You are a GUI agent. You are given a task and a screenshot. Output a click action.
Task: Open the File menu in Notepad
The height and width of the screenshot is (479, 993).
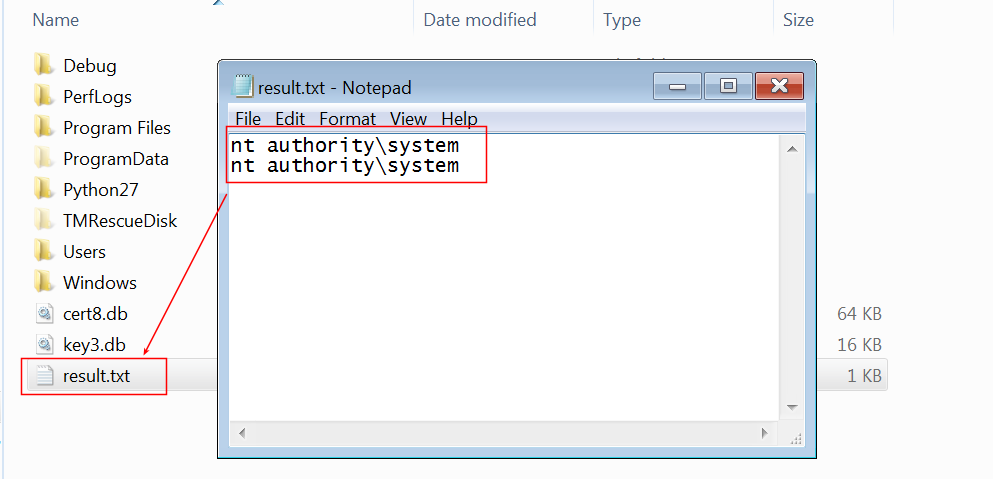click(x=248, y=119)
